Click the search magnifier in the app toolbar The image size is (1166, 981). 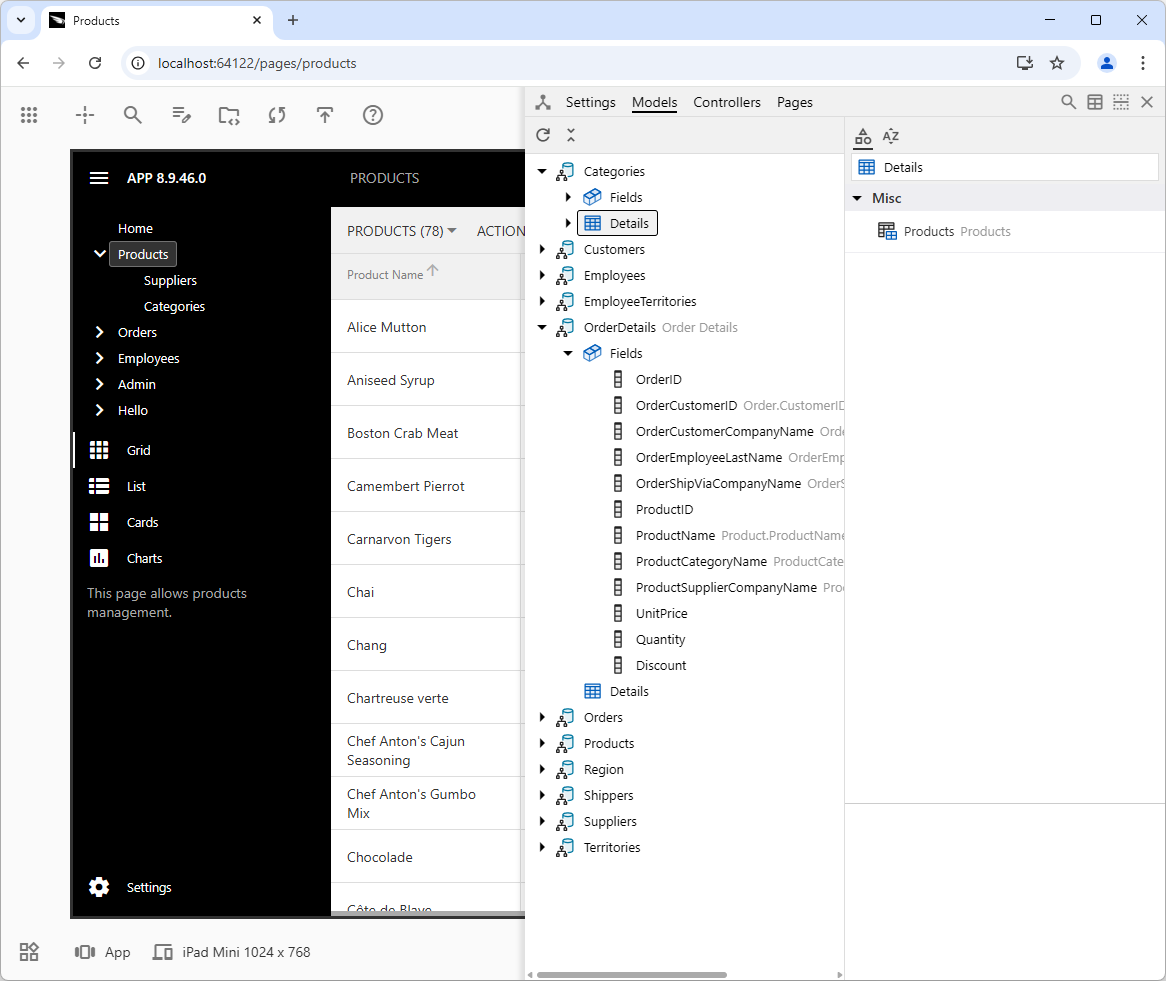(133, 115)
